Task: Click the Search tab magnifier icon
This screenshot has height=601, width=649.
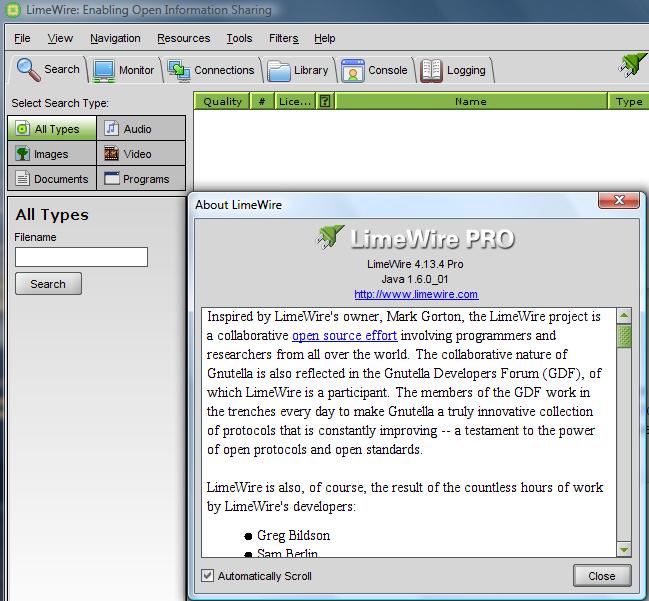Action: point(28,70)
